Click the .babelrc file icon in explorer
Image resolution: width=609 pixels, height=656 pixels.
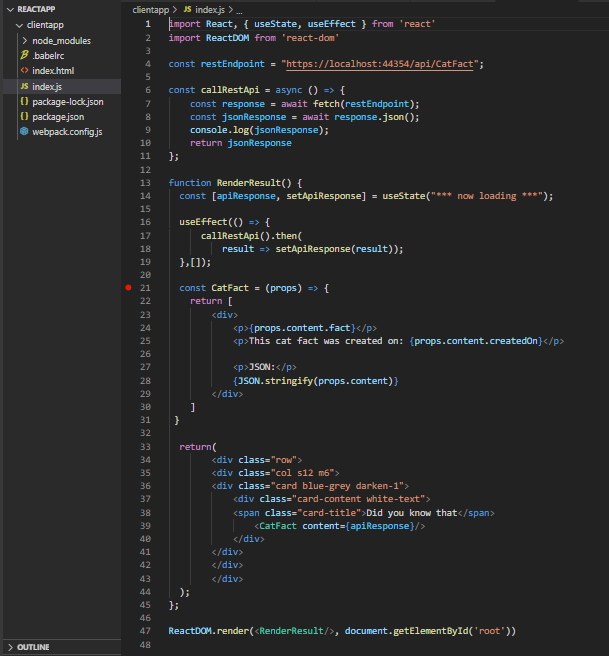(25, 56)
